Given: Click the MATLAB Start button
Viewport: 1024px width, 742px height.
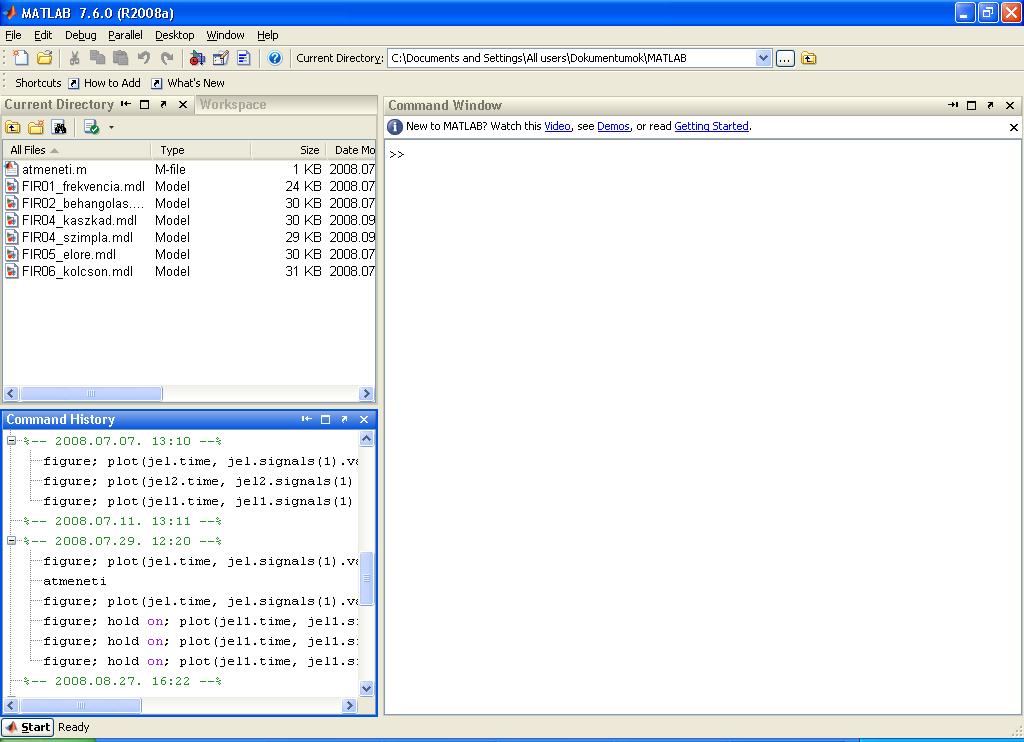Looking at the screenshot, I should (27, 727).
